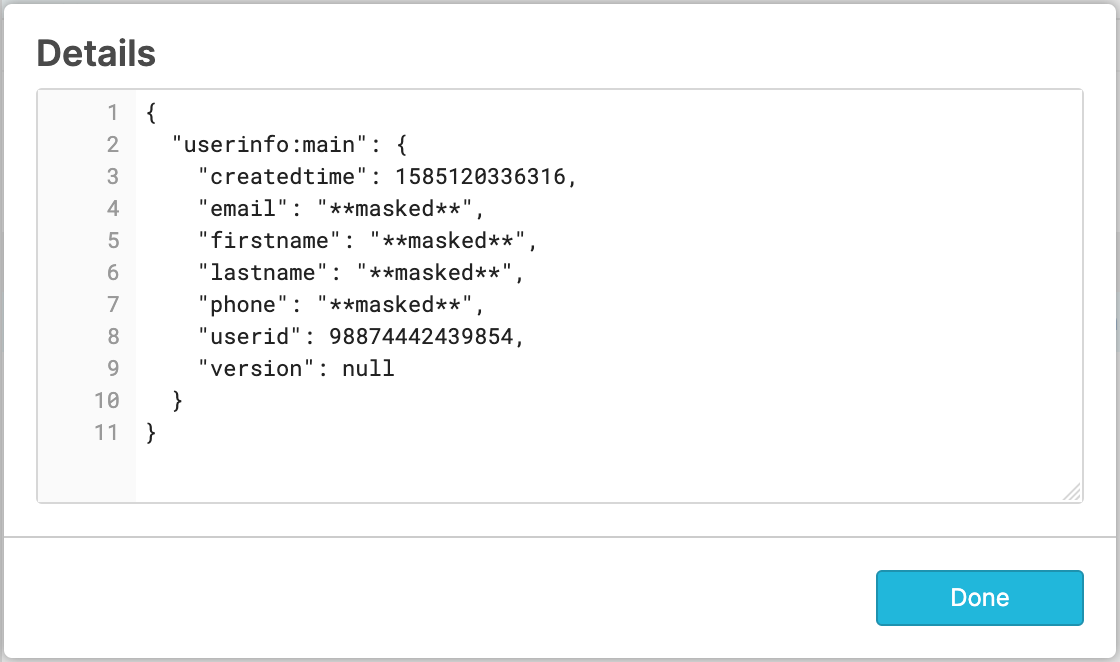Click the createdtime value 1585120336316

pyautogui.click(x=480, y=177)
